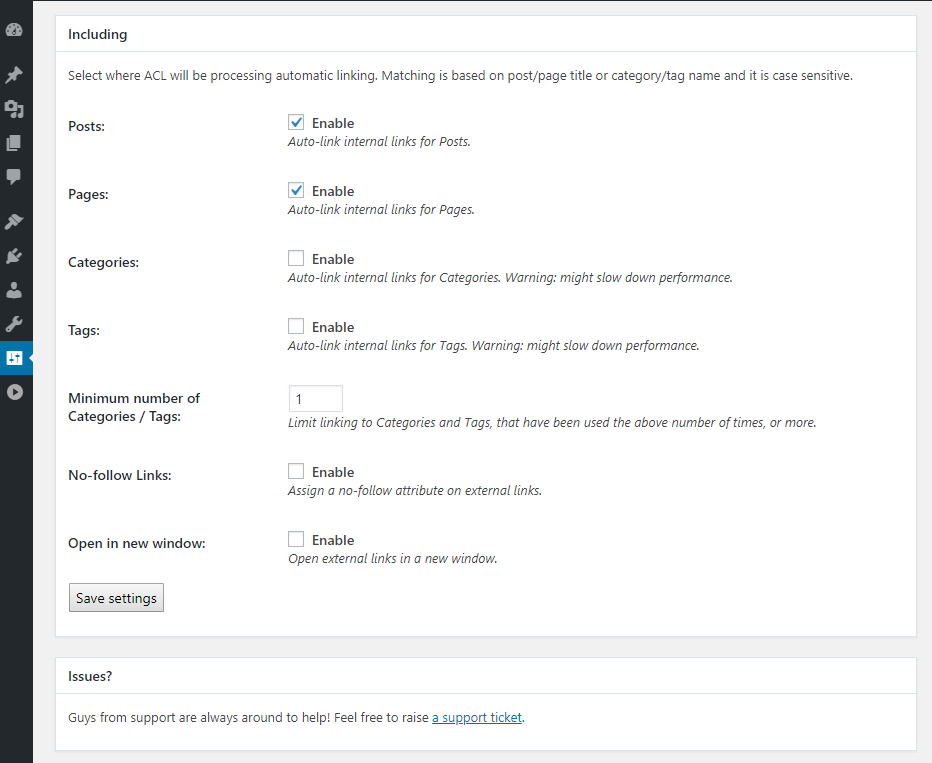The width and height of the screenshot is (932, 763).
Task: Open the support ticket link
Action: 477,718
